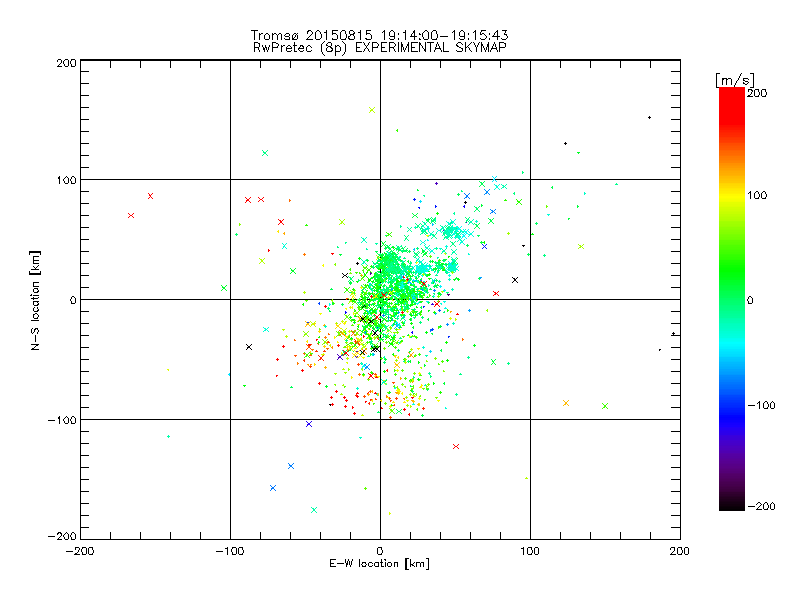Click the plot title 'Tromsø 20150815 19:14:00-19:15:43'

(x=379, y=35)
